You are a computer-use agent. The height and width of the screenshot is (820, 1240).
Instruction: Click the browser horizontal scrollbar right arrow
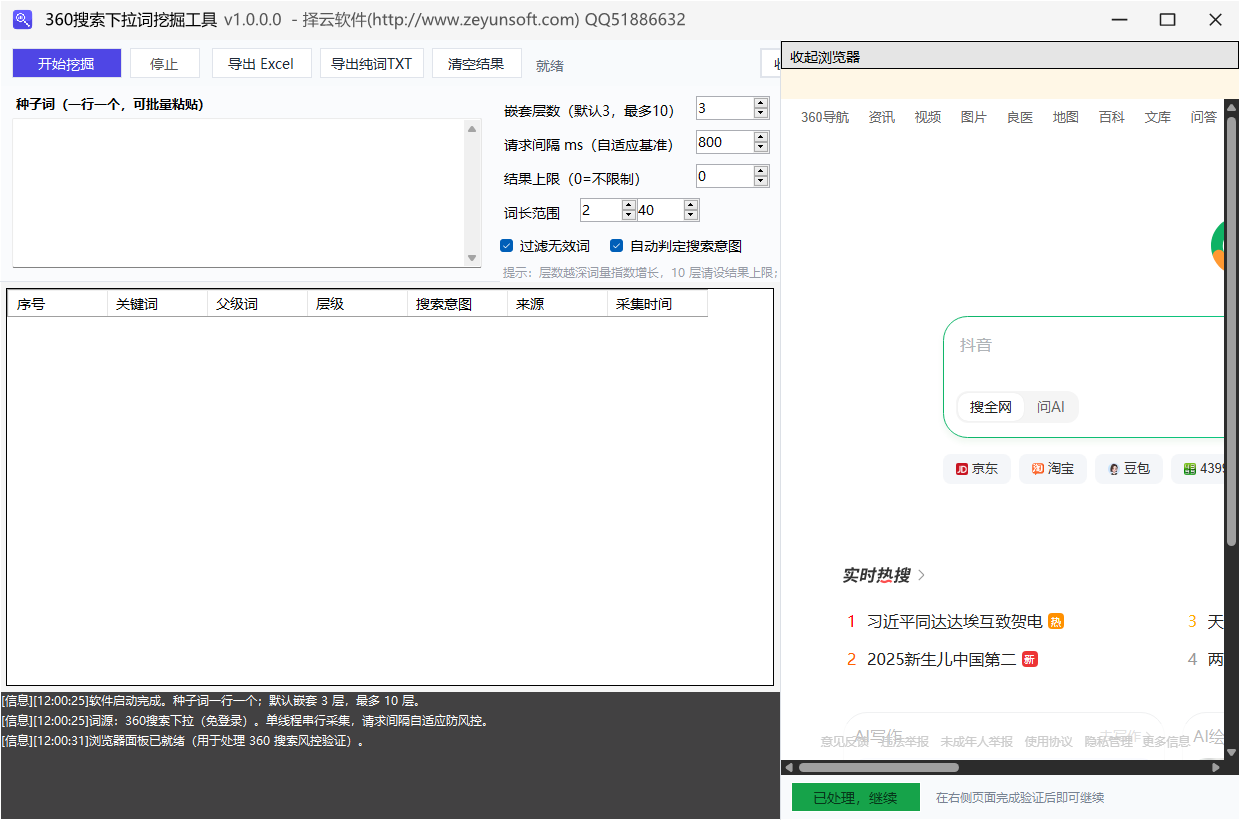[x=1216, y=768]
